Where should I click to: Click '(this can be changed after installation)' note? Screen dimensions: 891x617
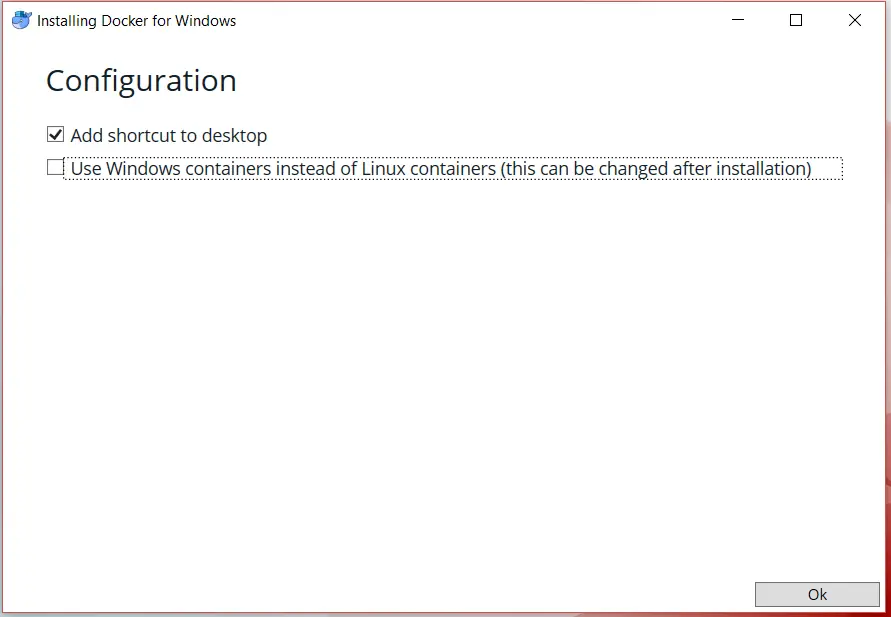(655, 169)
